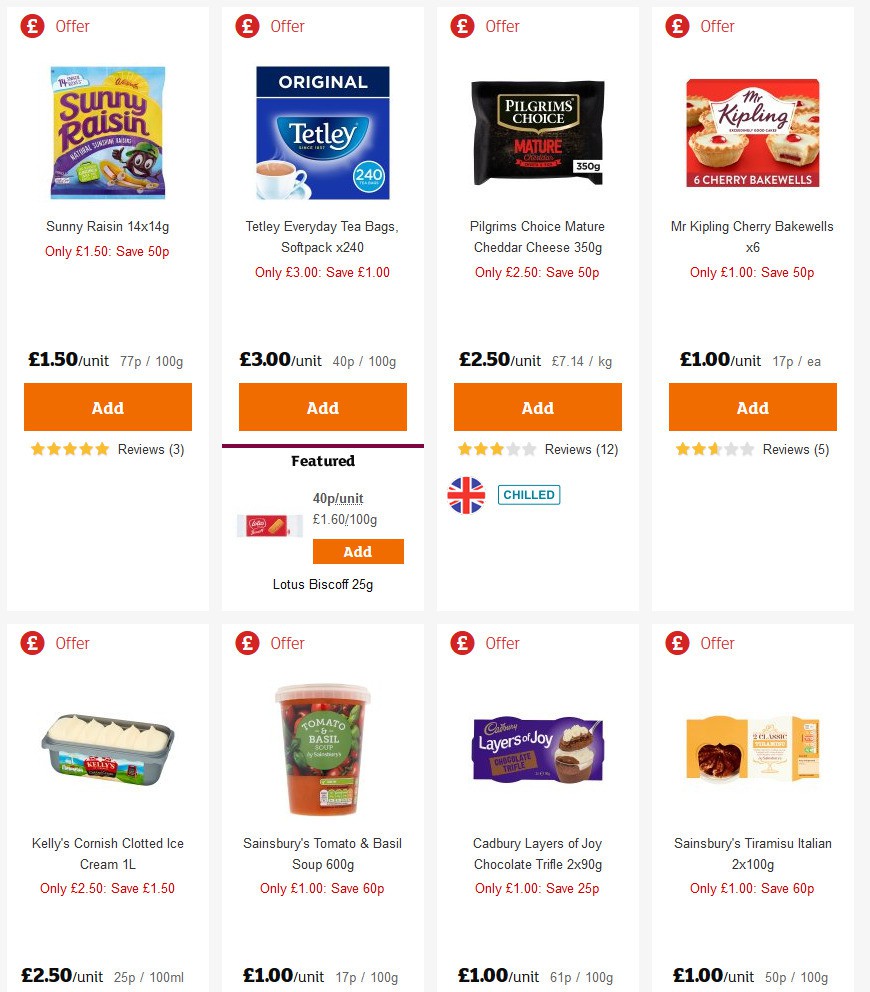Viewport: 870px width, 992px height.
Task: Click the Sainsbury's Tiramisu product image
Action: (752, 748)
